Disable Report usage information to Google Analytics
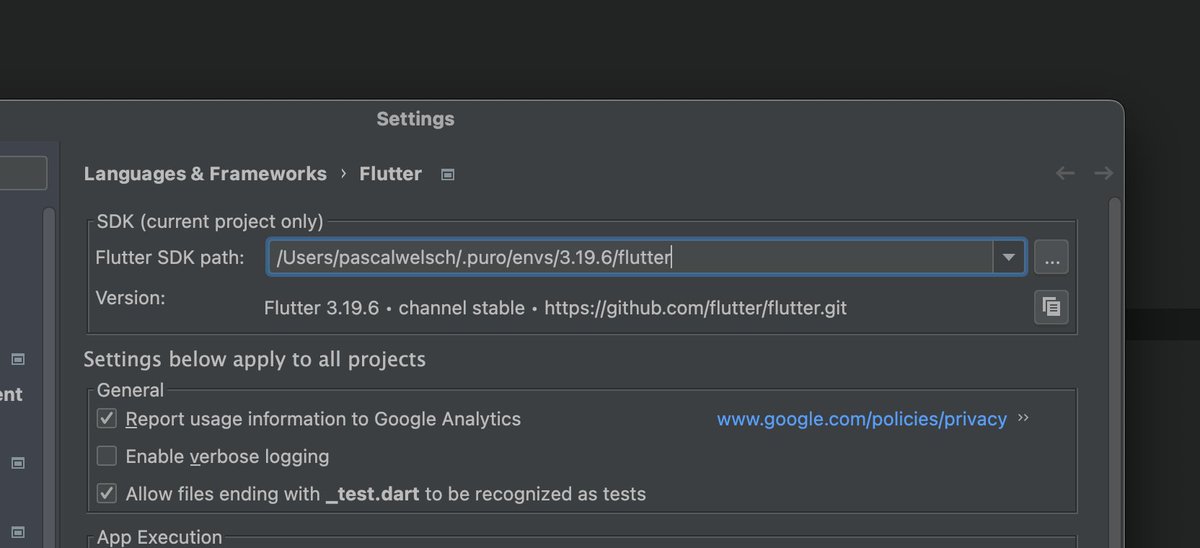 pos(107,419)
